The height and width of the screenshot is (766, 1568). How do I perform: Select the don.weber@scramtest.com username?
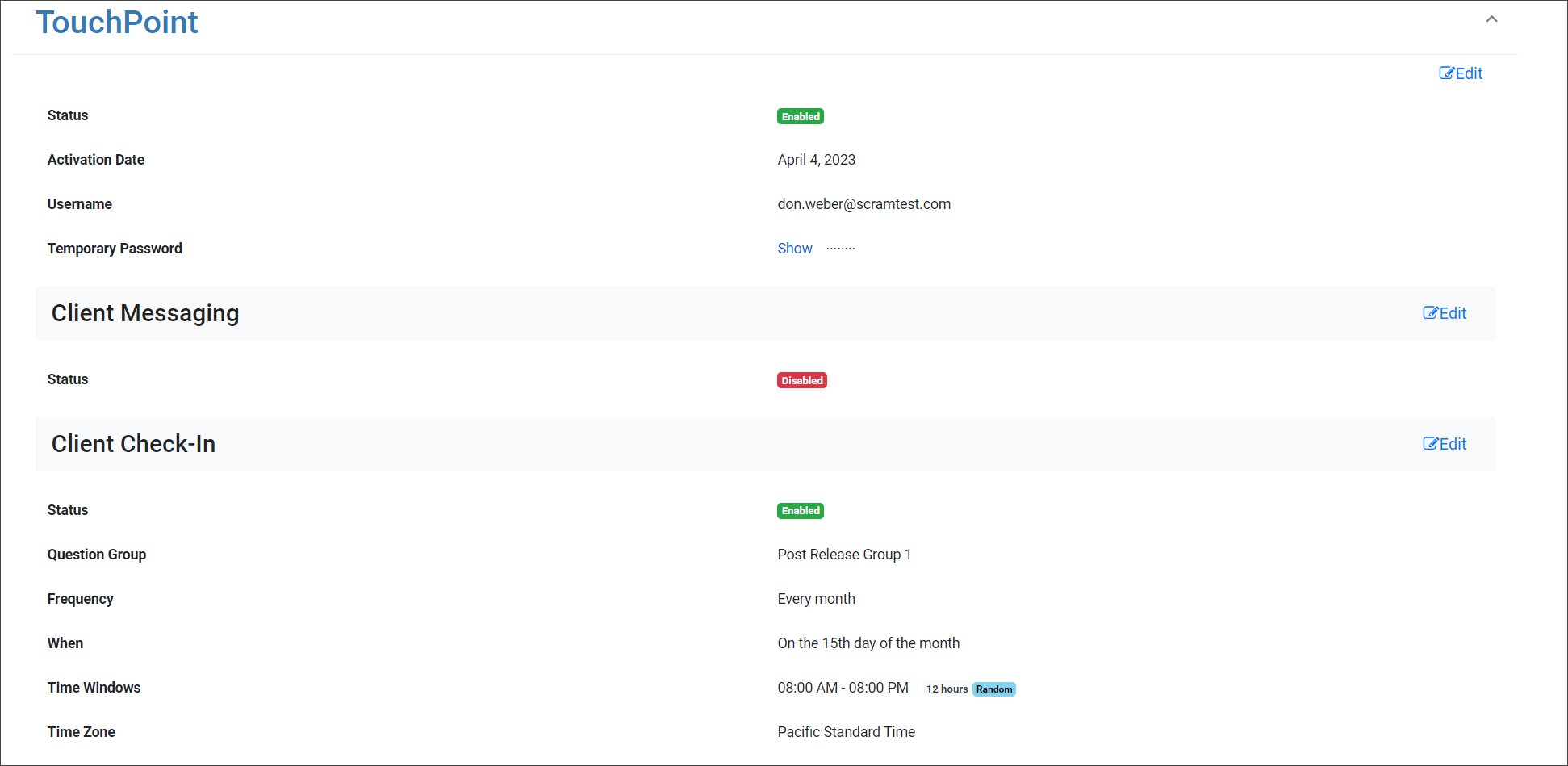(863, 204)
